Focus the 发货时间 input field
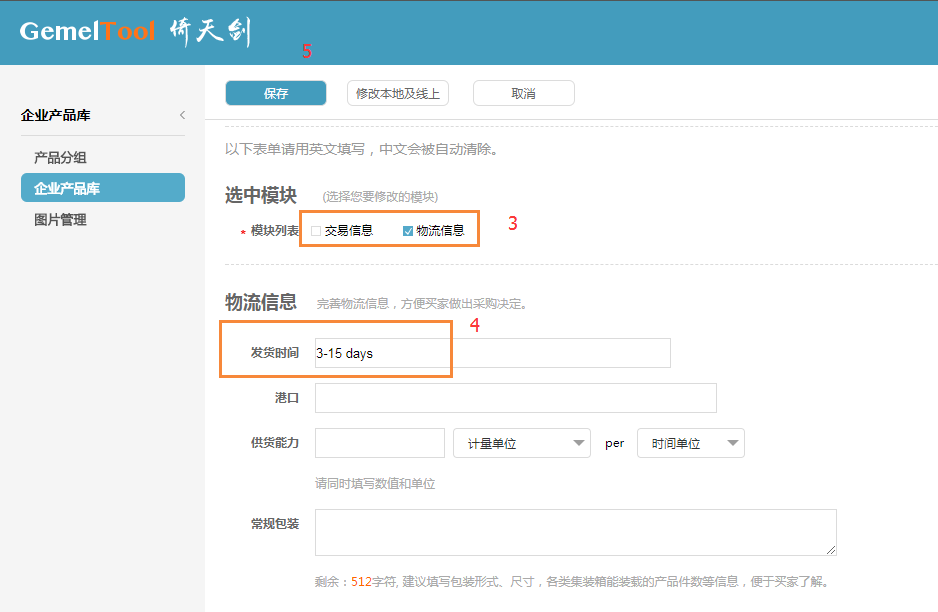This screenshot has width=938, height=612. tap(493, 353)
